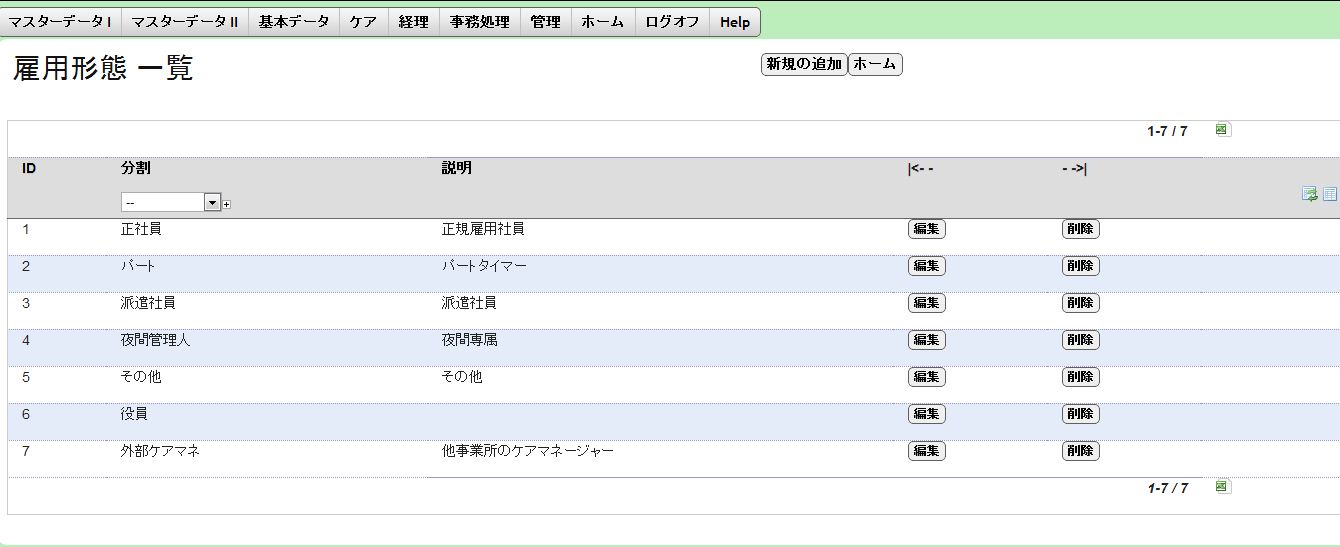
Task: Click 編集 for the 夜間管理人 row
Action: click(x=927, y=340)
